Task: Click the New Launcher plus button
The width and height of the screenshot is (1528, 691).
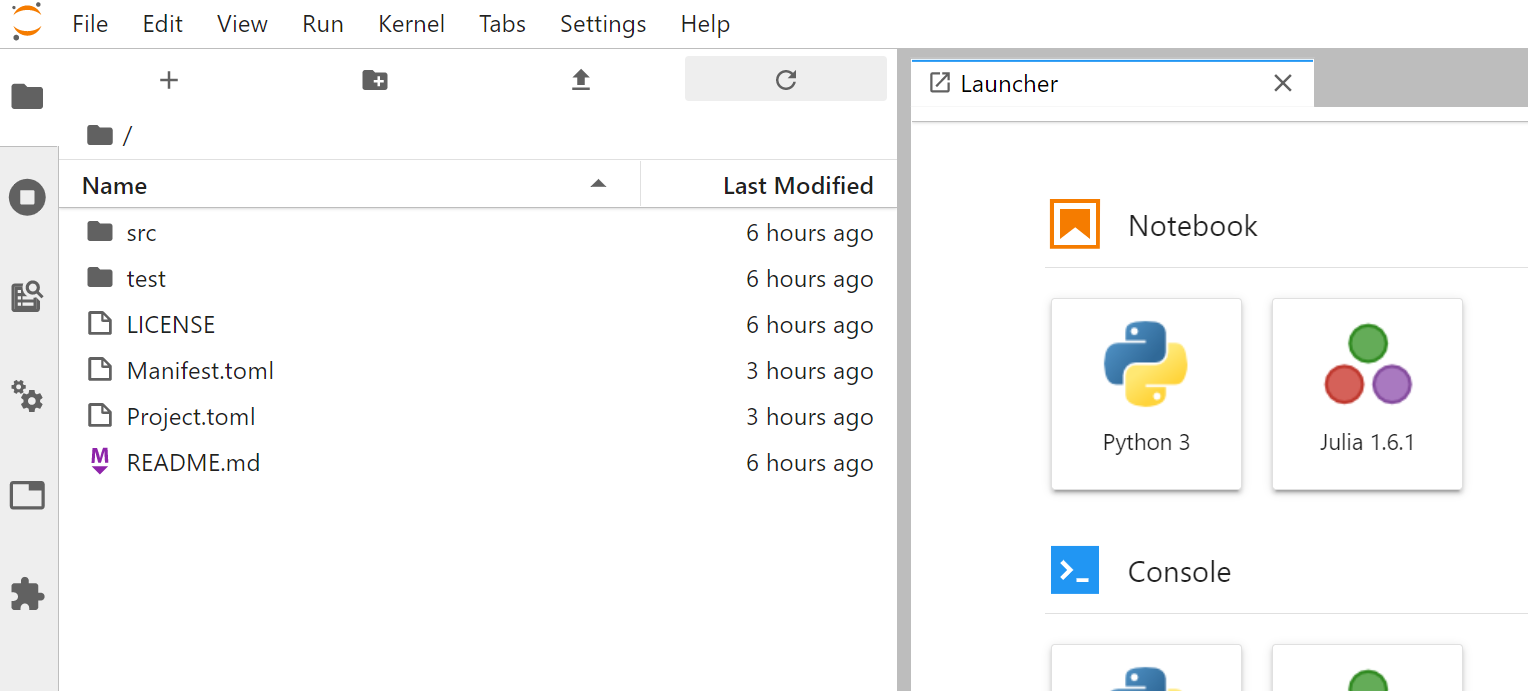Action: pos(169,80)
